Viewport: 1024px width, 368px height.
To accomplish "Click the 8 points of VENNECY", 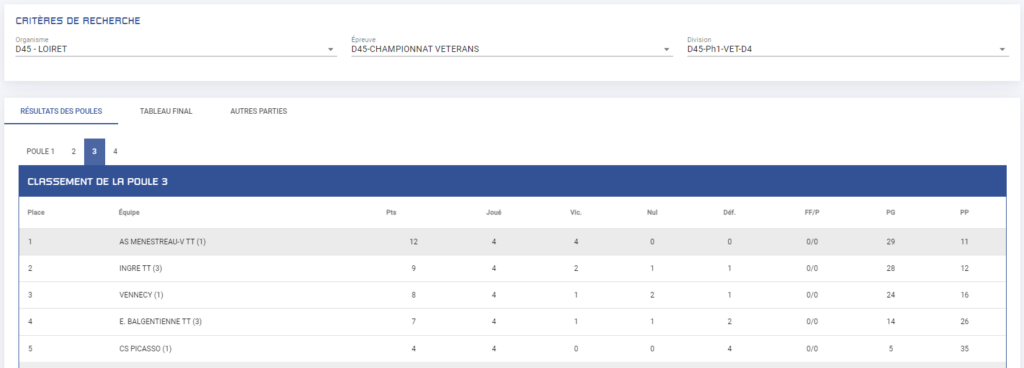I will click(x=413, y=295).
